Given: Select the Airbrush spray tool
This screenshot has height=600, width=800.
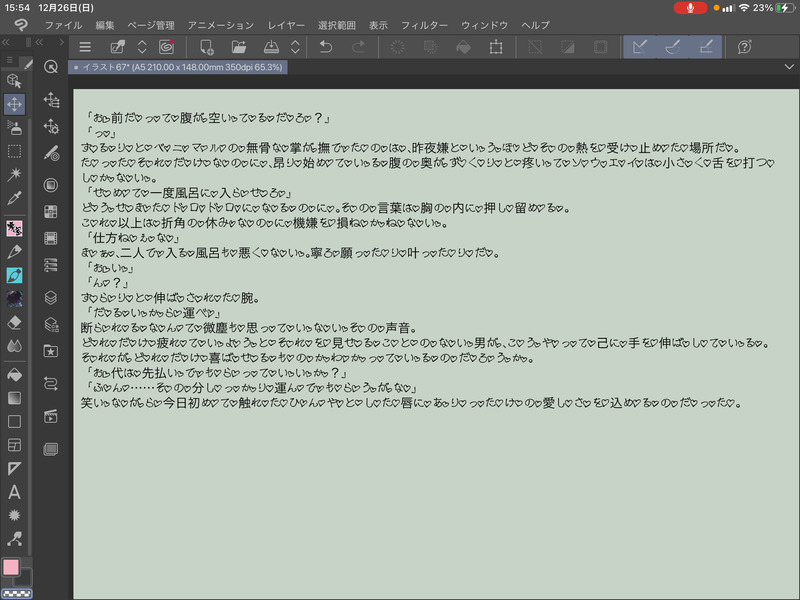Looking at the screenshot, I should pos(14,128).
